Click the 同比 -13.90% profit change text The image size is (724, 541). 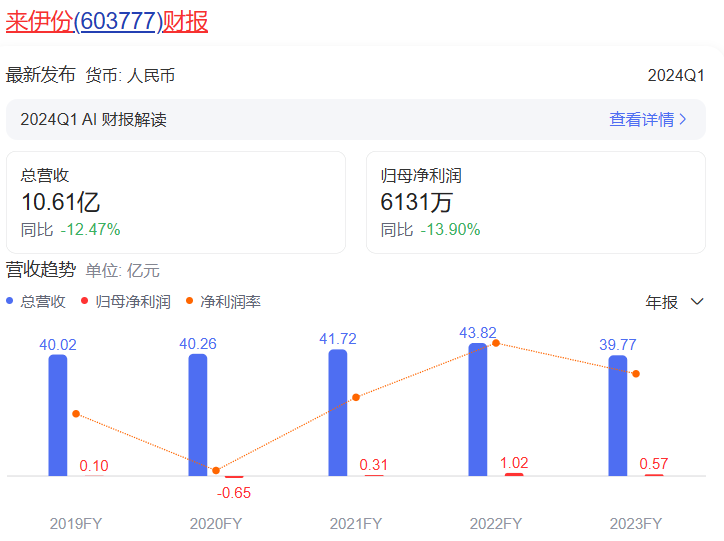[x=430, y=229]
